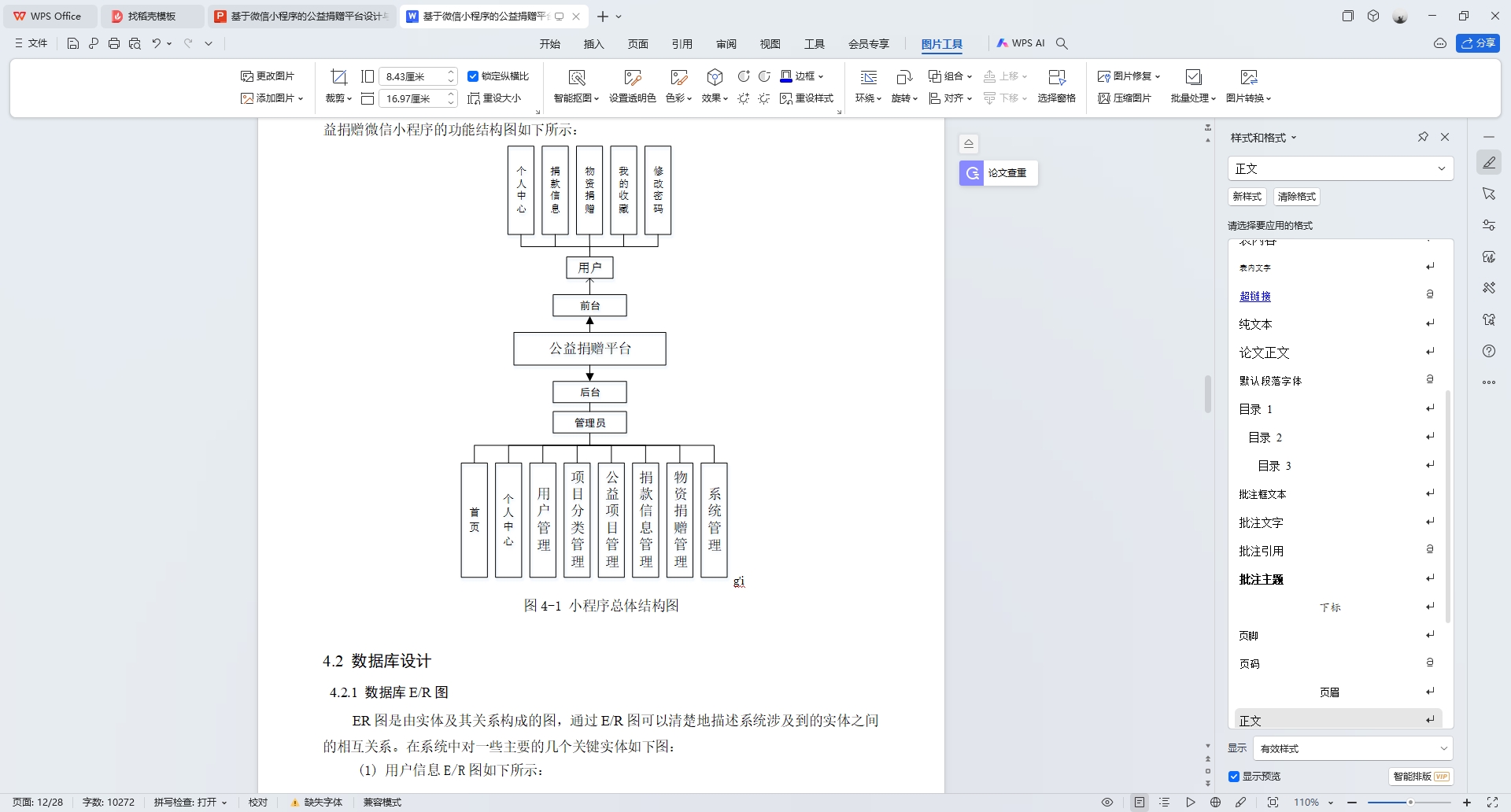
Task: Click the Batch Processing (批量处理) icon
Action: point(1193,77)
